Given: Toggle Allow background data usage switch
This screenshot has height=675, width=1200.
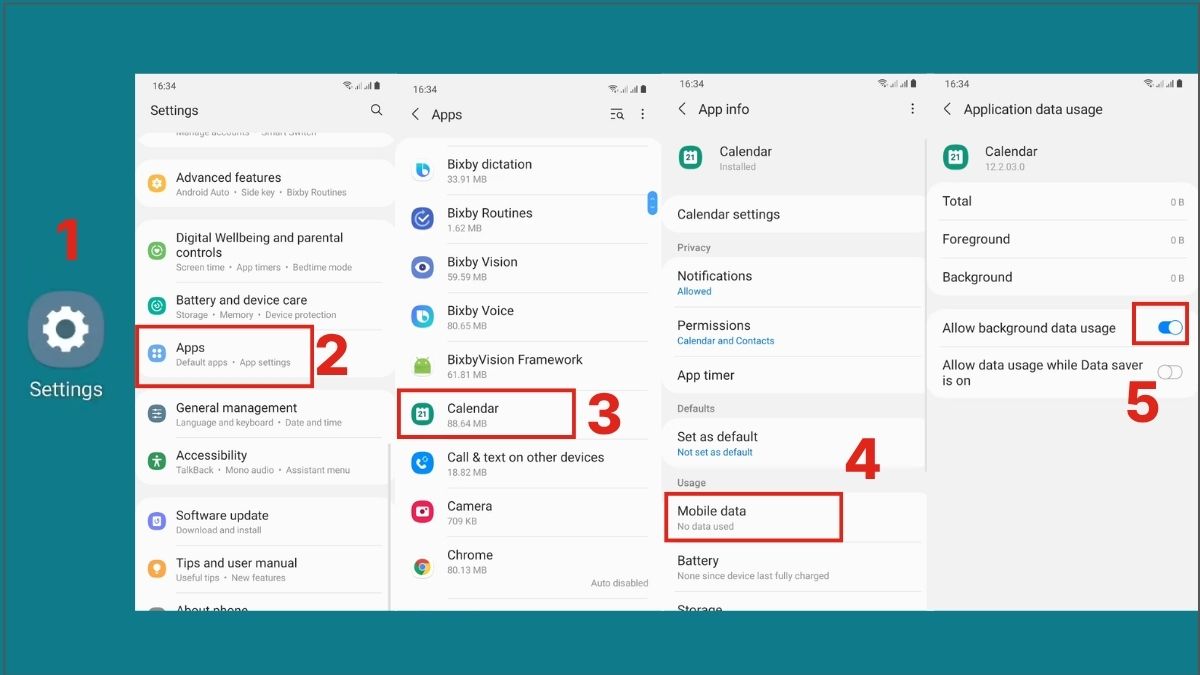Looking at the screenshot, I should [1170, 328].
